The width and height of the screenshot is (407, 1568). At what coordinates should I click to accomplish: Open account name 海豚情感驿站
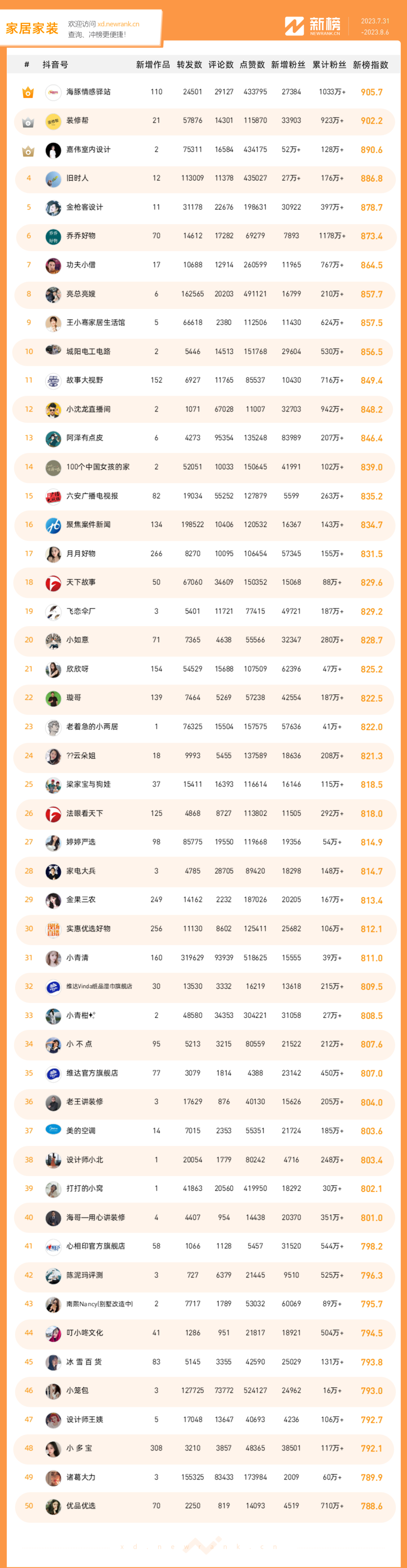click(88, 92)
